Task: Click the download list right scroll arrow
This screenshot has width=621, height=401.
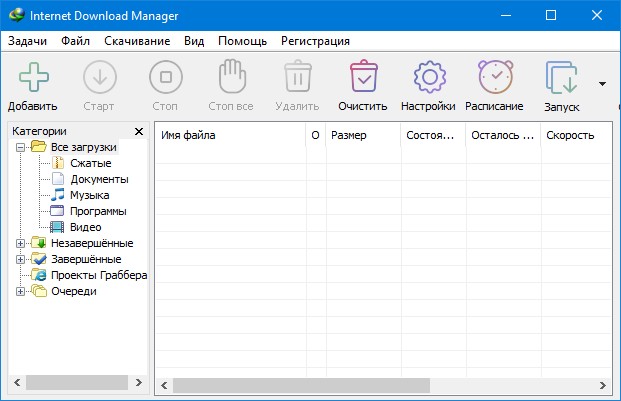Action: 602,386
